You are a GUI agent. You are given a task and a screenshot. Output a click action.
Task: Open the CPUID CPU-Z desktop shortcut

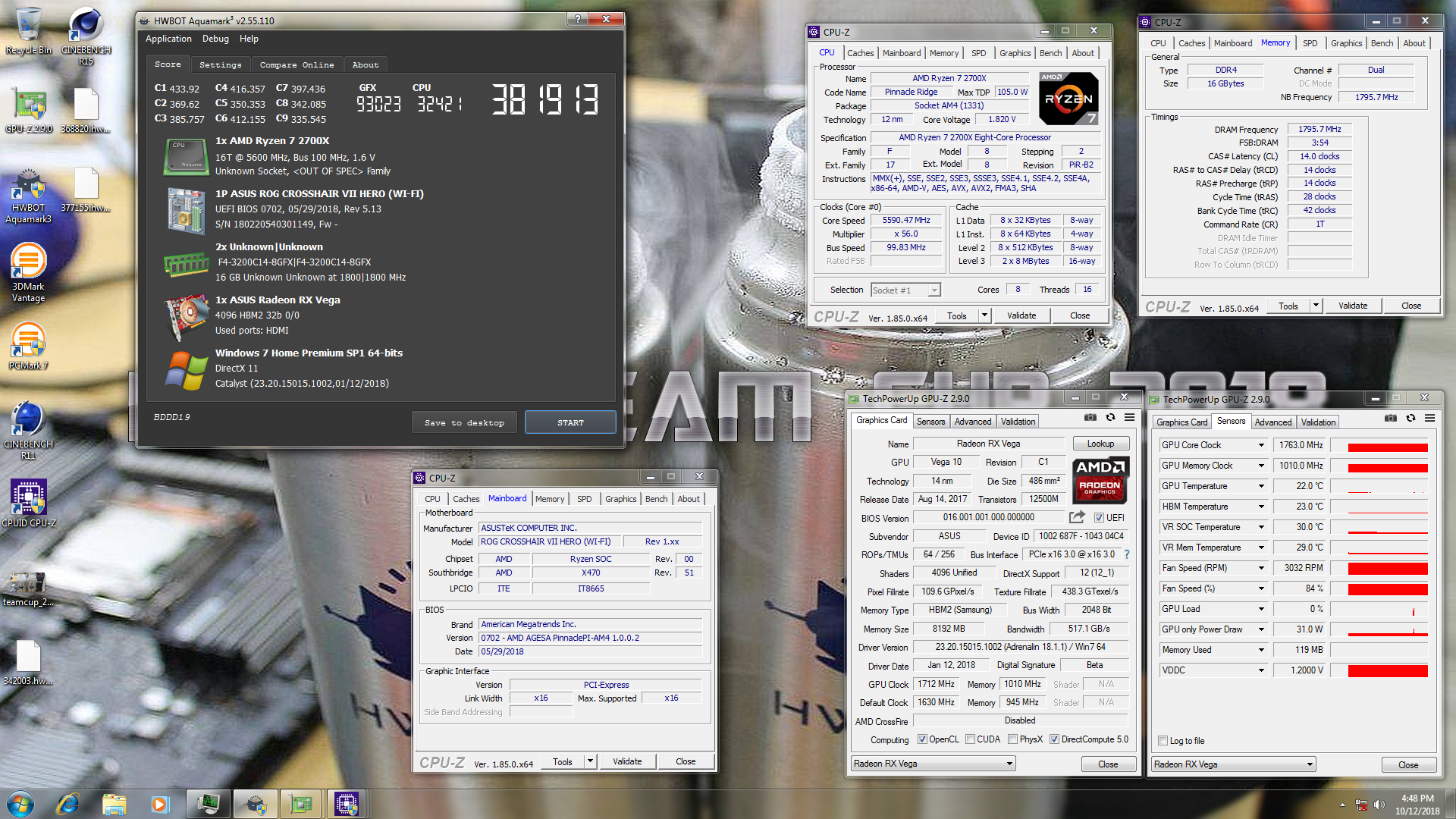29,504
